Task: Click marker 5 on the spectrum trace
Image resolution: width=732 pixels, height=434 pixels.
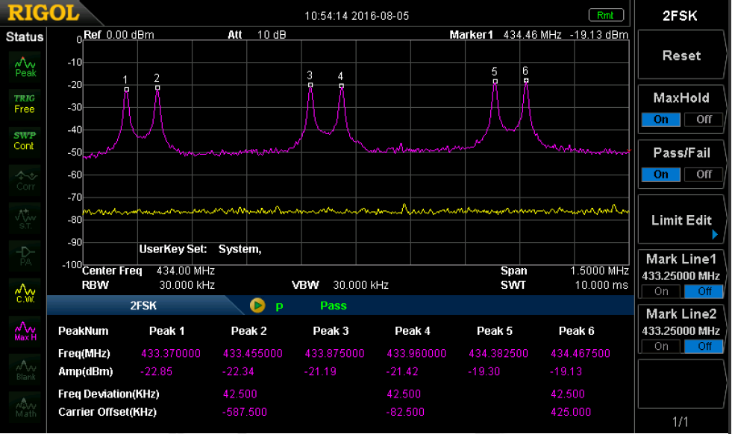Action: 495,82
